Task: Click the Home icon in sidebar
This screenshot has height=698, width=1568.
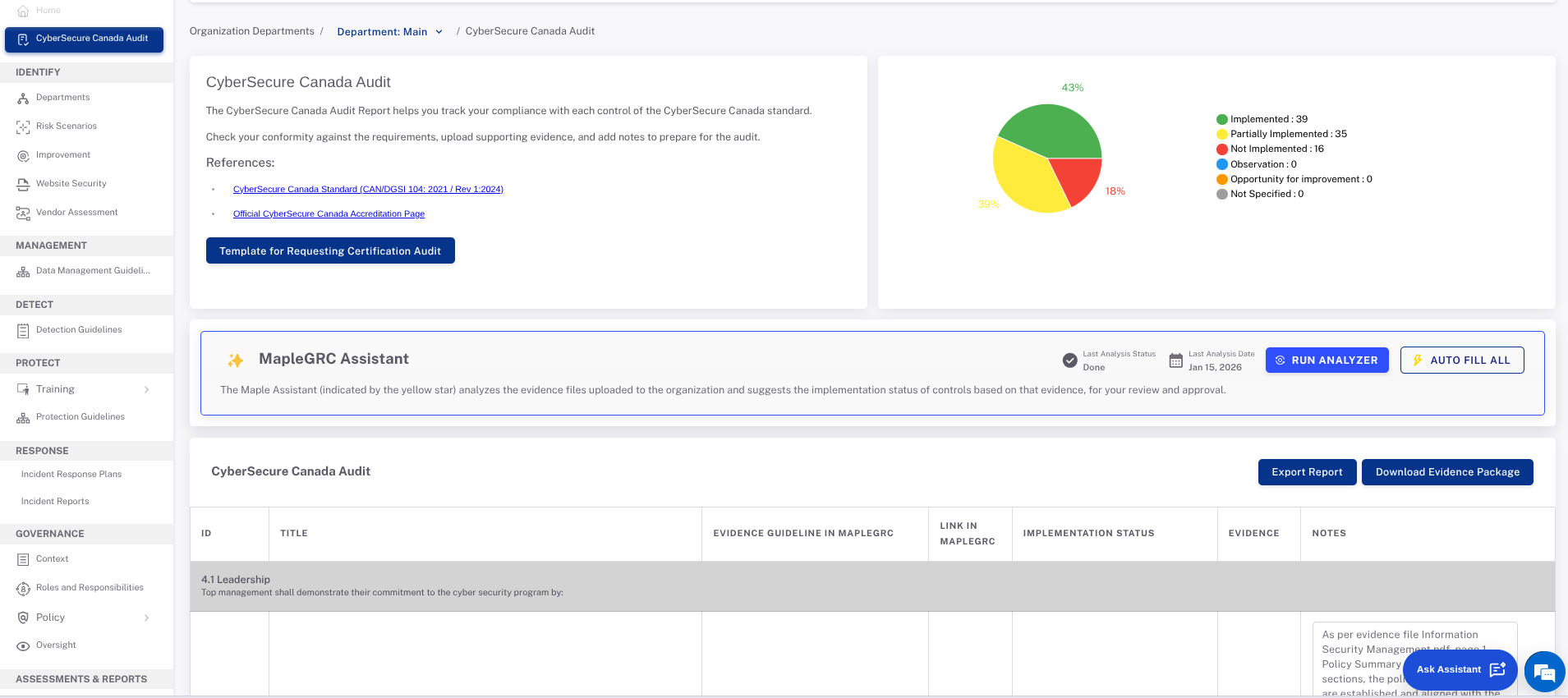Action: tap(23, 11)
